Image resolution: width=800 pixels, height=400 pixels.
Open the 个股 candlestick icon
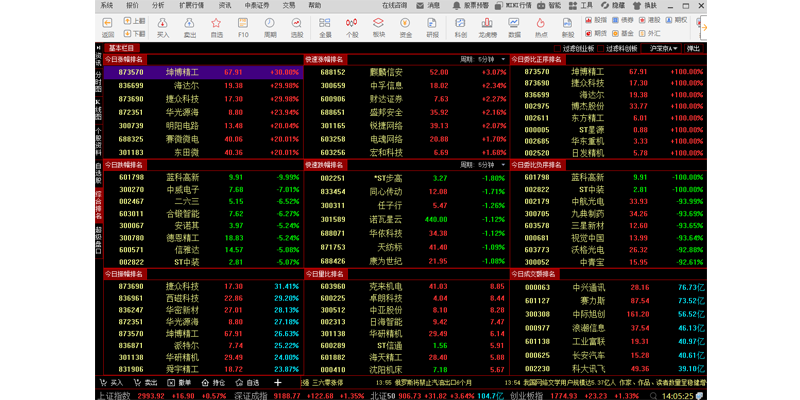352,23
